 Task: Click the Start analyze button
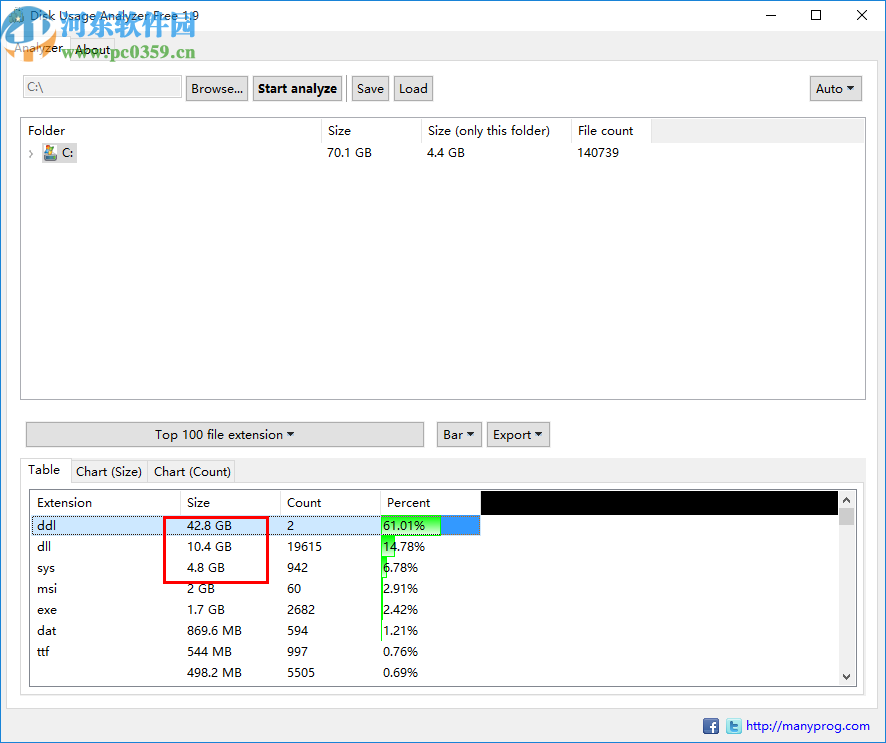click(x=297, y=88)
